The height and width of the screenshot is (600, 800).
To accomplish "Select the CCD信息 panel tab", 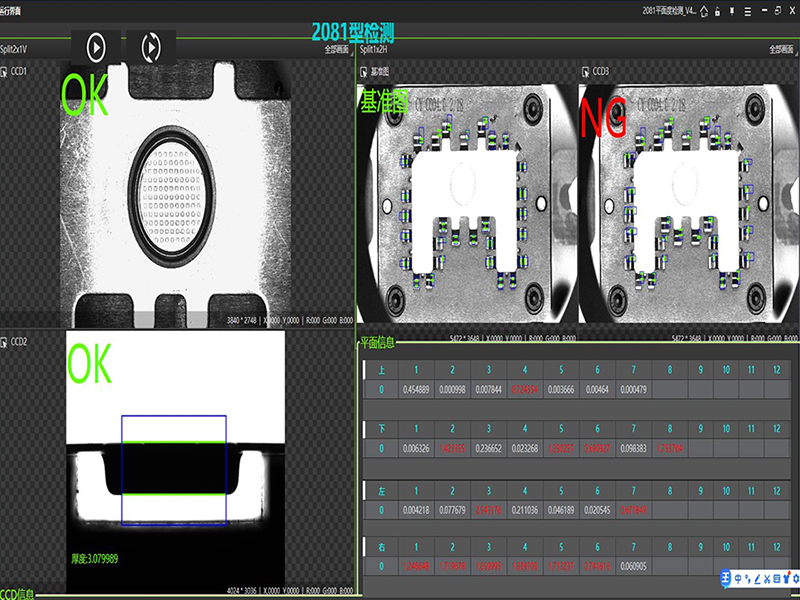I will (x=18, y=594).
